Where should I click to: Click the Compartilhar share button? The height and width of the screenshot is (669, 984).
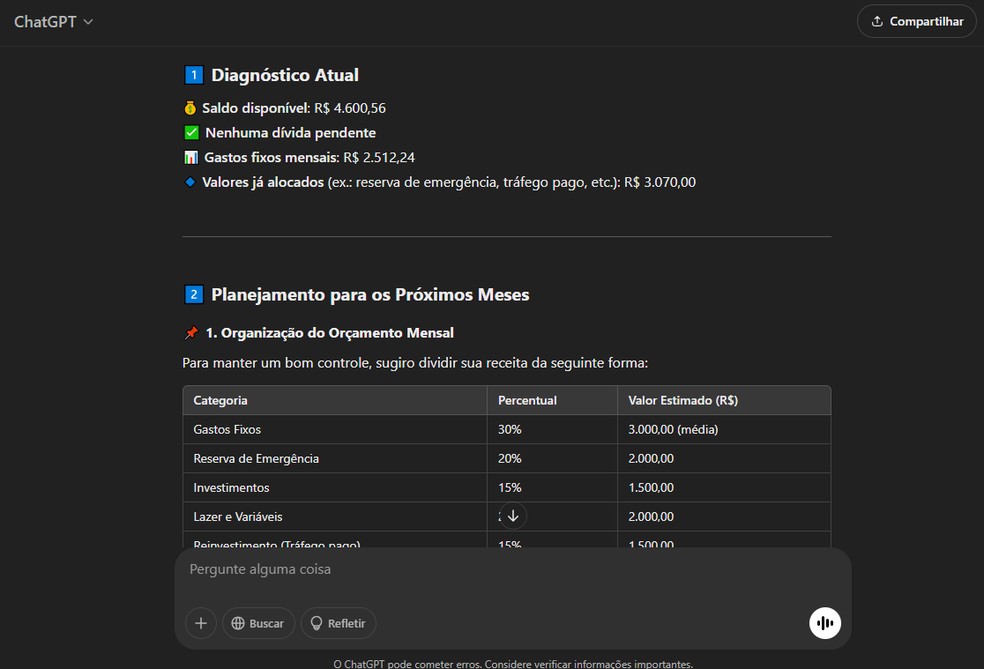(x=916, y=21)
